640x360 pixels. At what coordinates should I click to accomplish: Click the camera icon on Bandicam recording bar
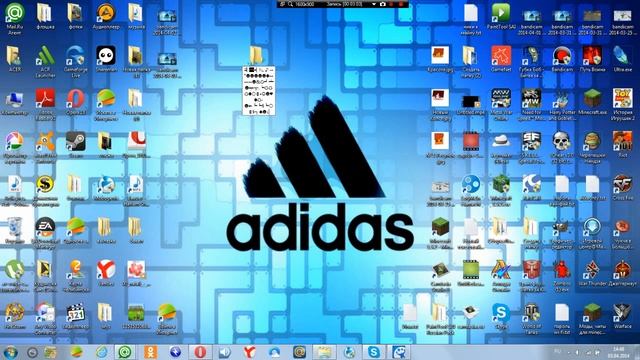point(382,4)
